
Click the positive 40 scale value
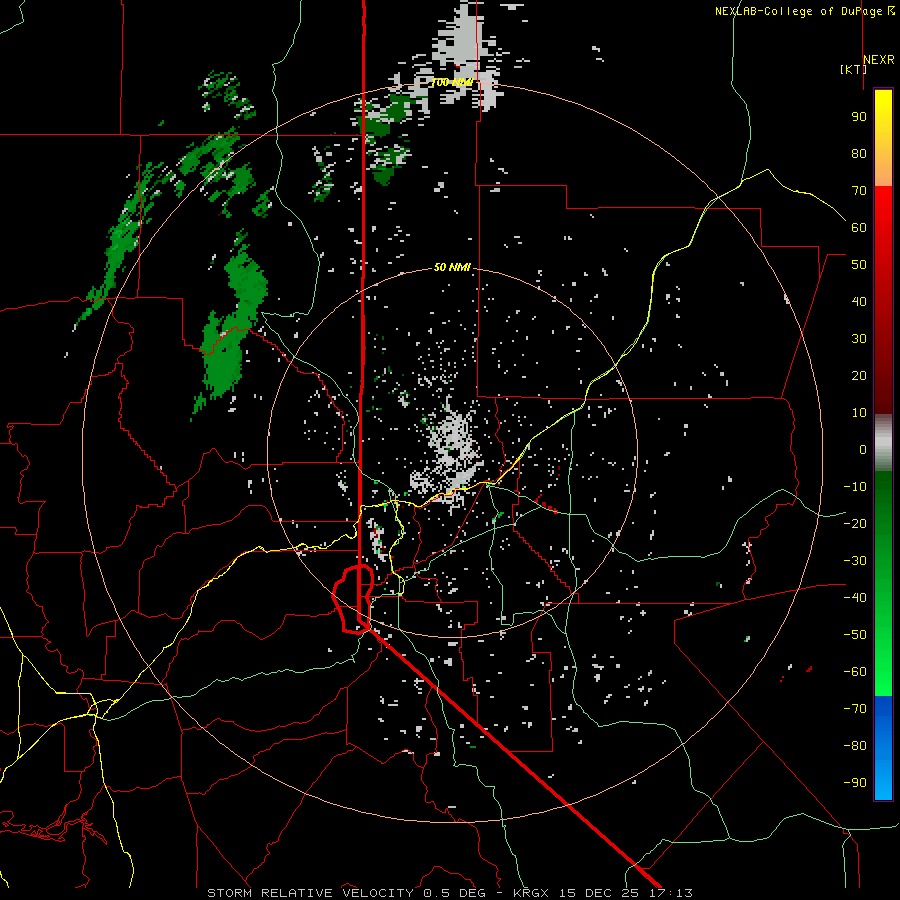click(x=859, y=301)
